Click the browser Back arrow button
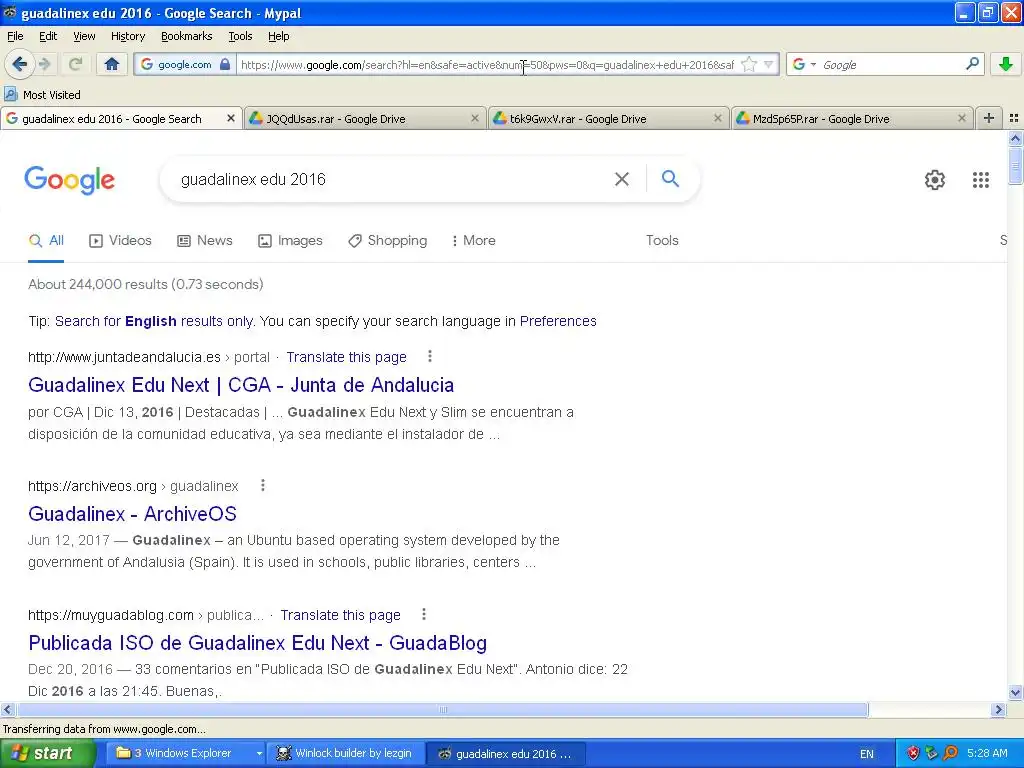Screen dimensions: 1024x768 point(20,64)
